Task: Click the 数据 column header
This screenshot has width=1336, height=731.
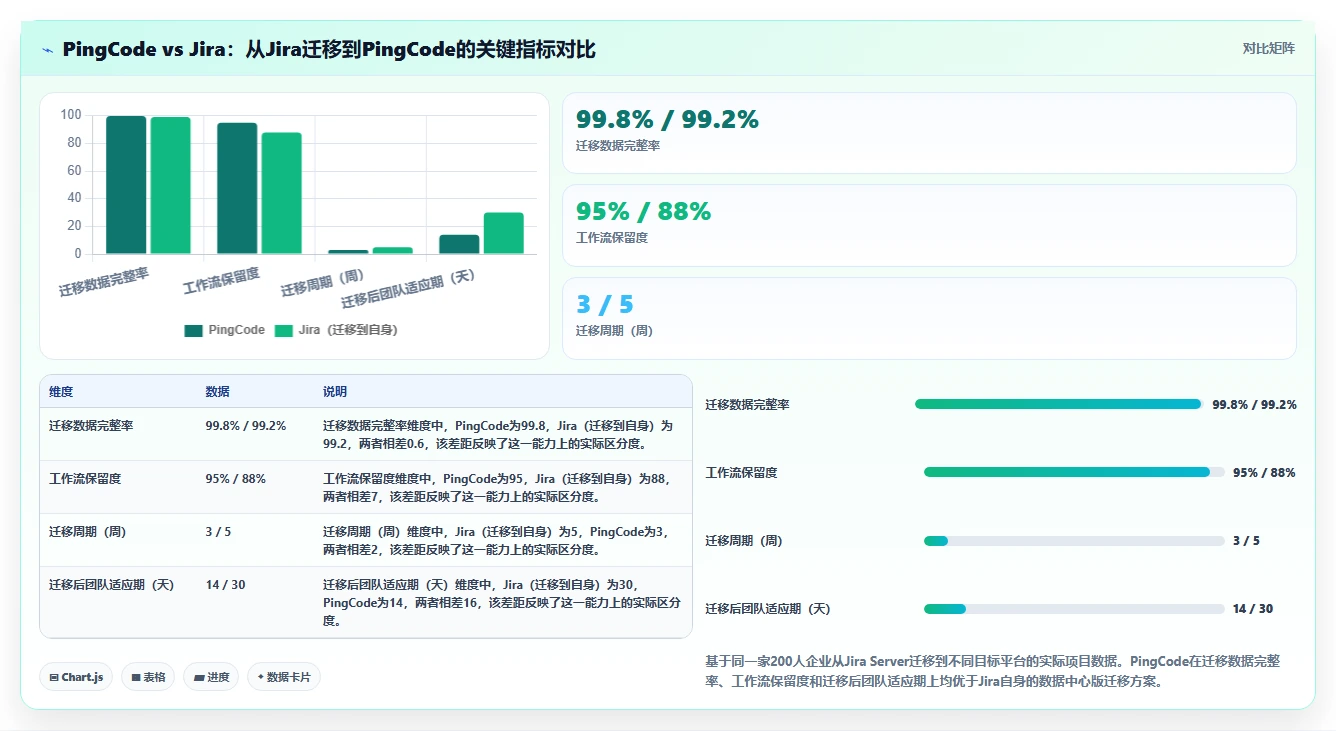Action: pos(217,391)
